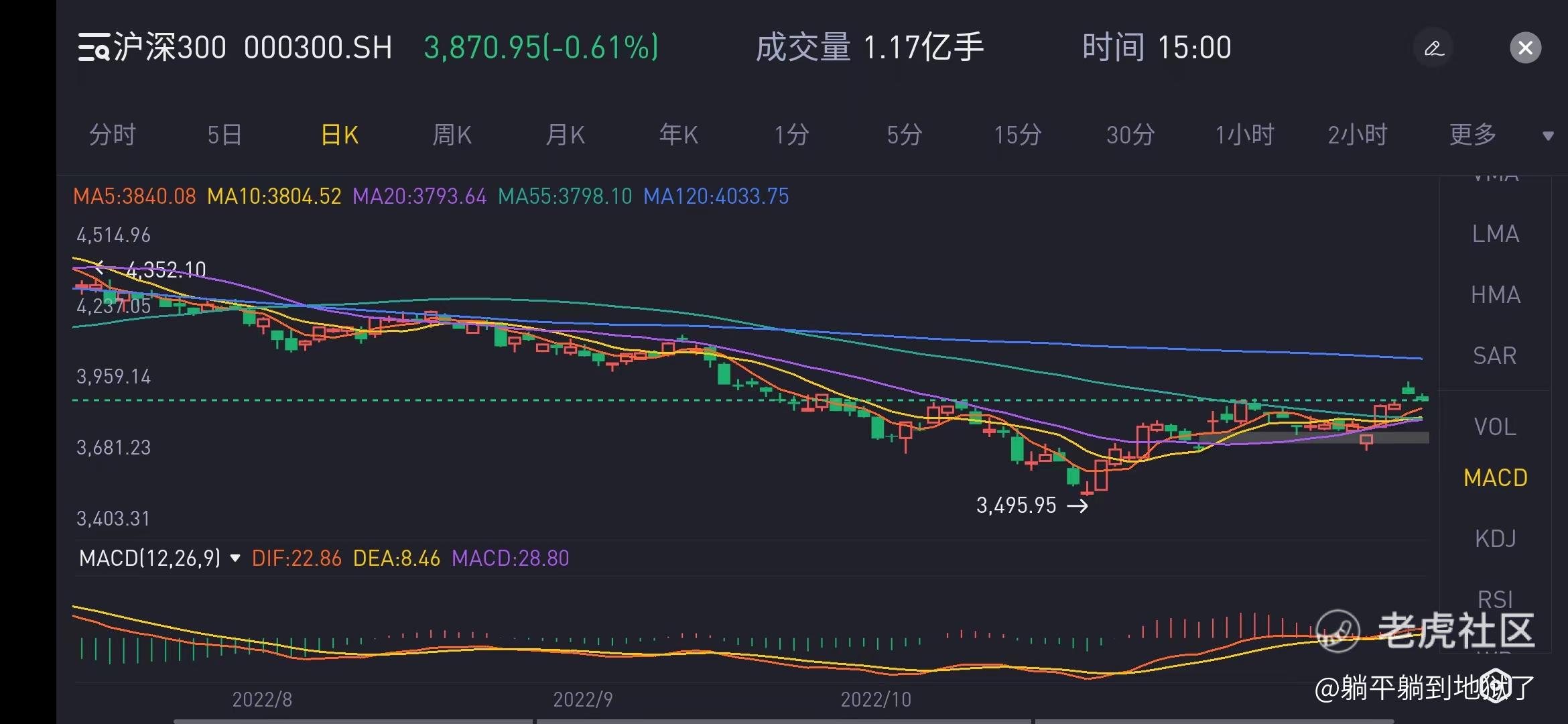Select the 1小时 timeframe

click(1244, 135)
